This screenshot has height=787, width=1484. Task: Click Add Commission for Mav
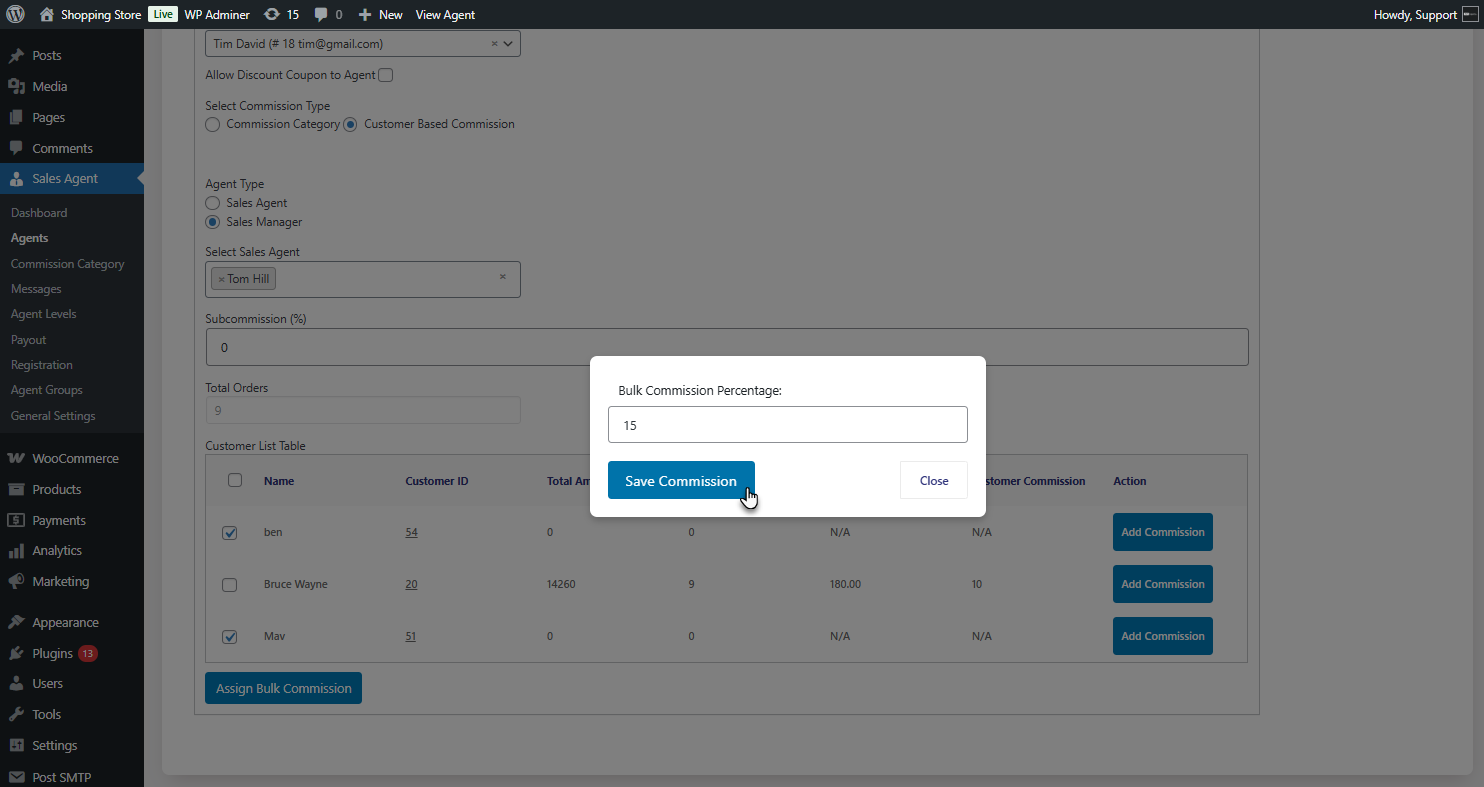point(1163,636)
